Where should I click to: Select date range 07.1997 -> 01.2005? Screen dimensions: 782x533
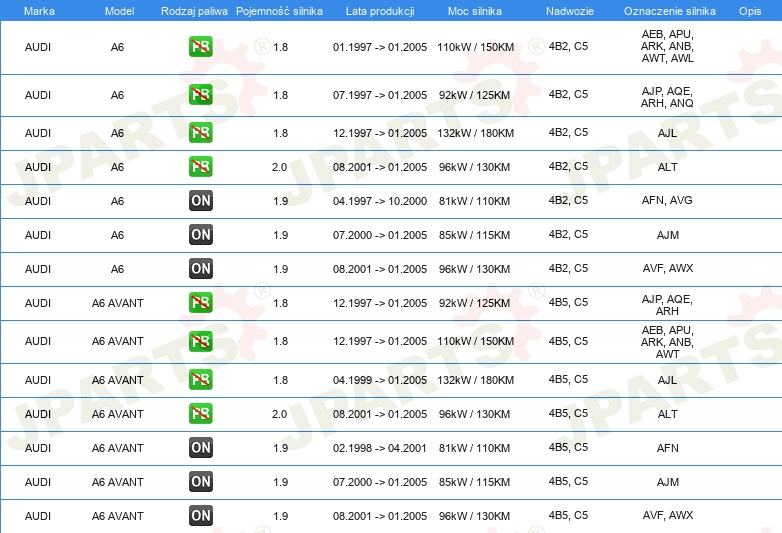click(380, 95)
